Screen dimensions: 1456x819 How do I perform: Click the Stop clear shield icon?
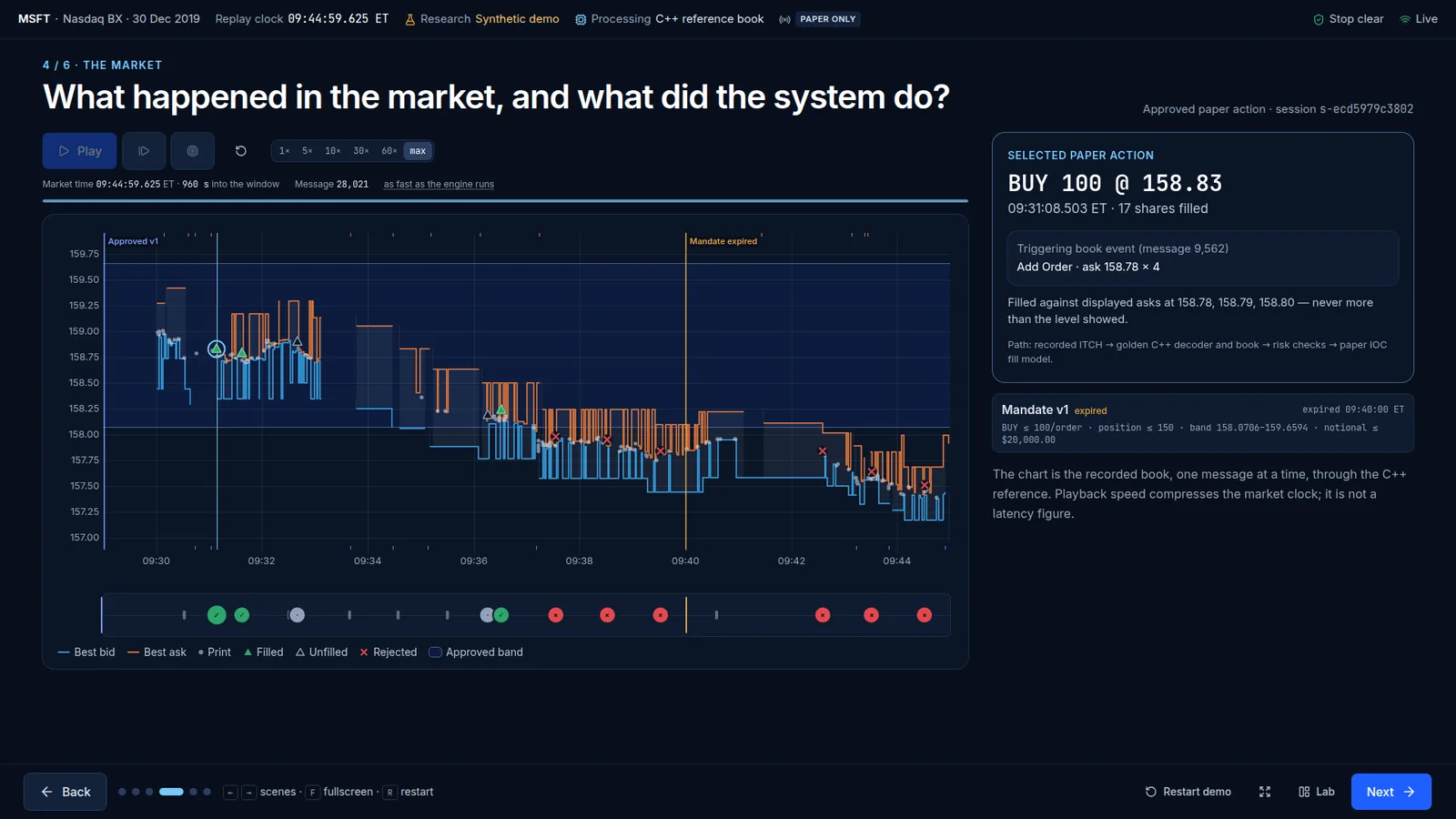click(1318, 19)
